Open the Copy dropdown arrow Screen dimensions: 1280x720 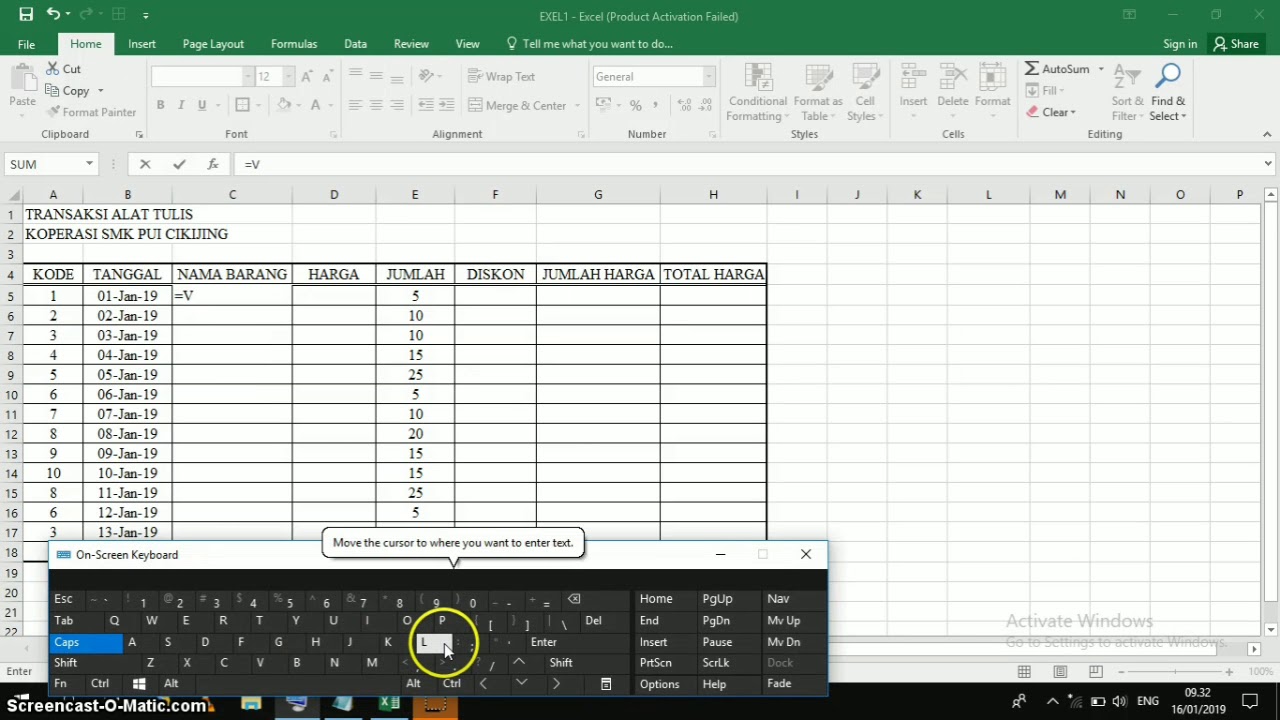100,91
